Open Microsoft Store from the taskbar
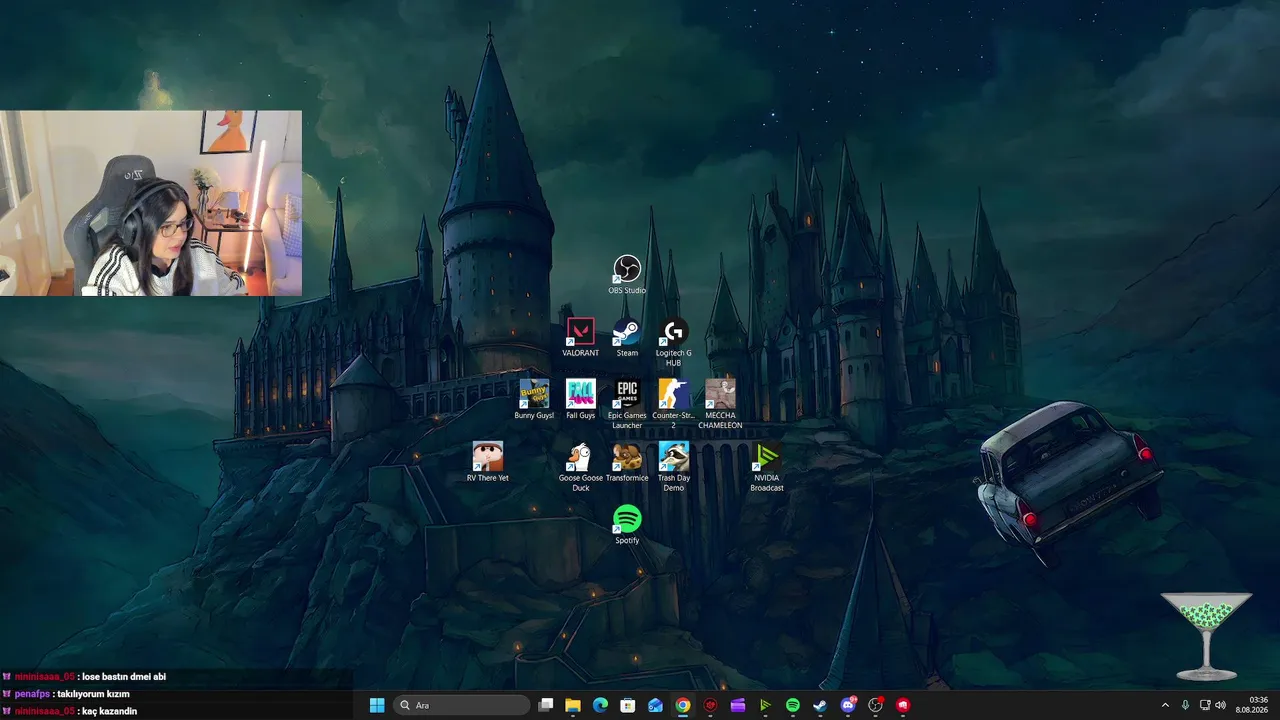The width and height of the screenshot is (1280, 720). coord(628,705)
